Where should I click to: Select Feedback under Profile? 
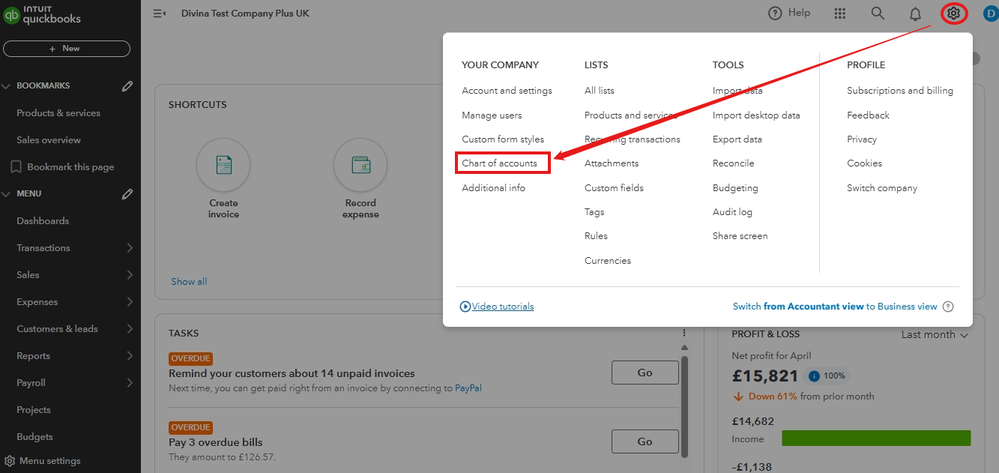(x=868, y=115)
